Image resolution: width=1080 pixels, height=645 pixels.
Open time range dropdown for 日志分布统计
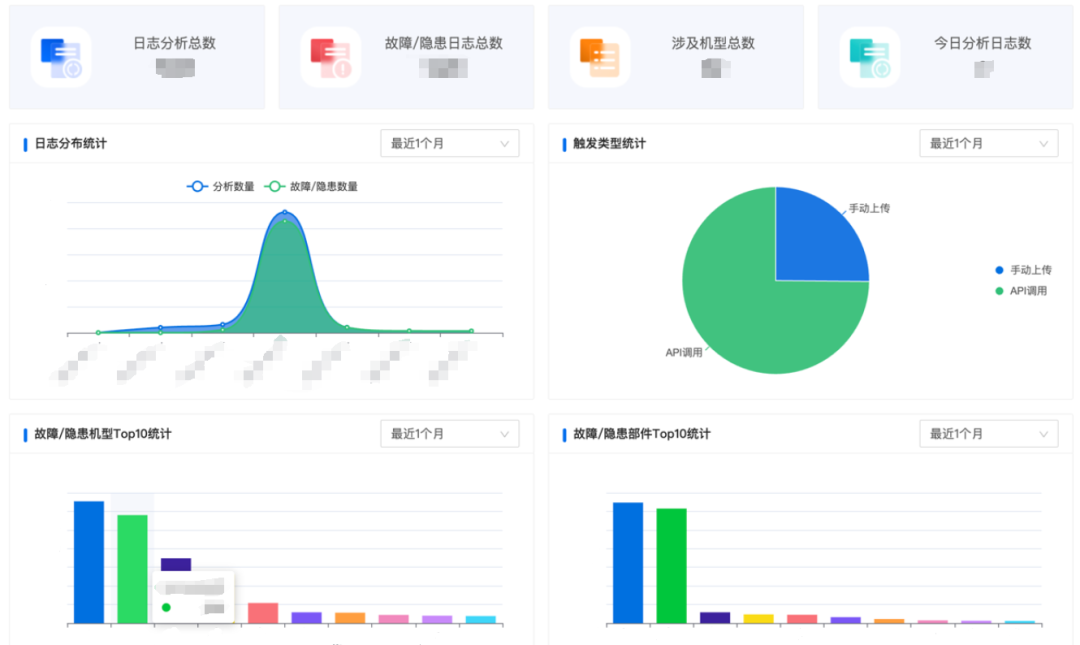(449, 144)
